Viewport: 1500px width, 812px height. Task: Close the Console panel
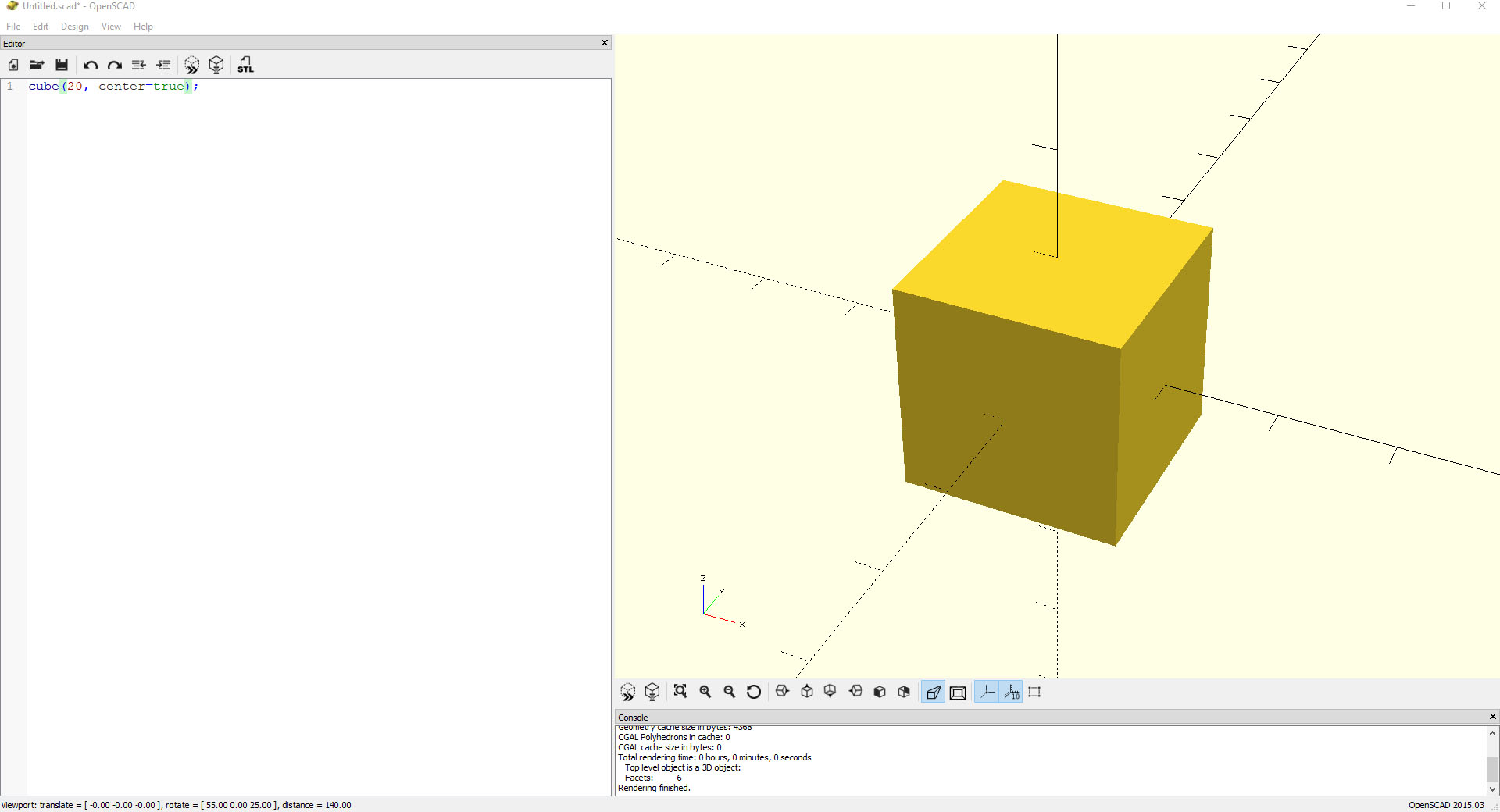coord(1493,717)
